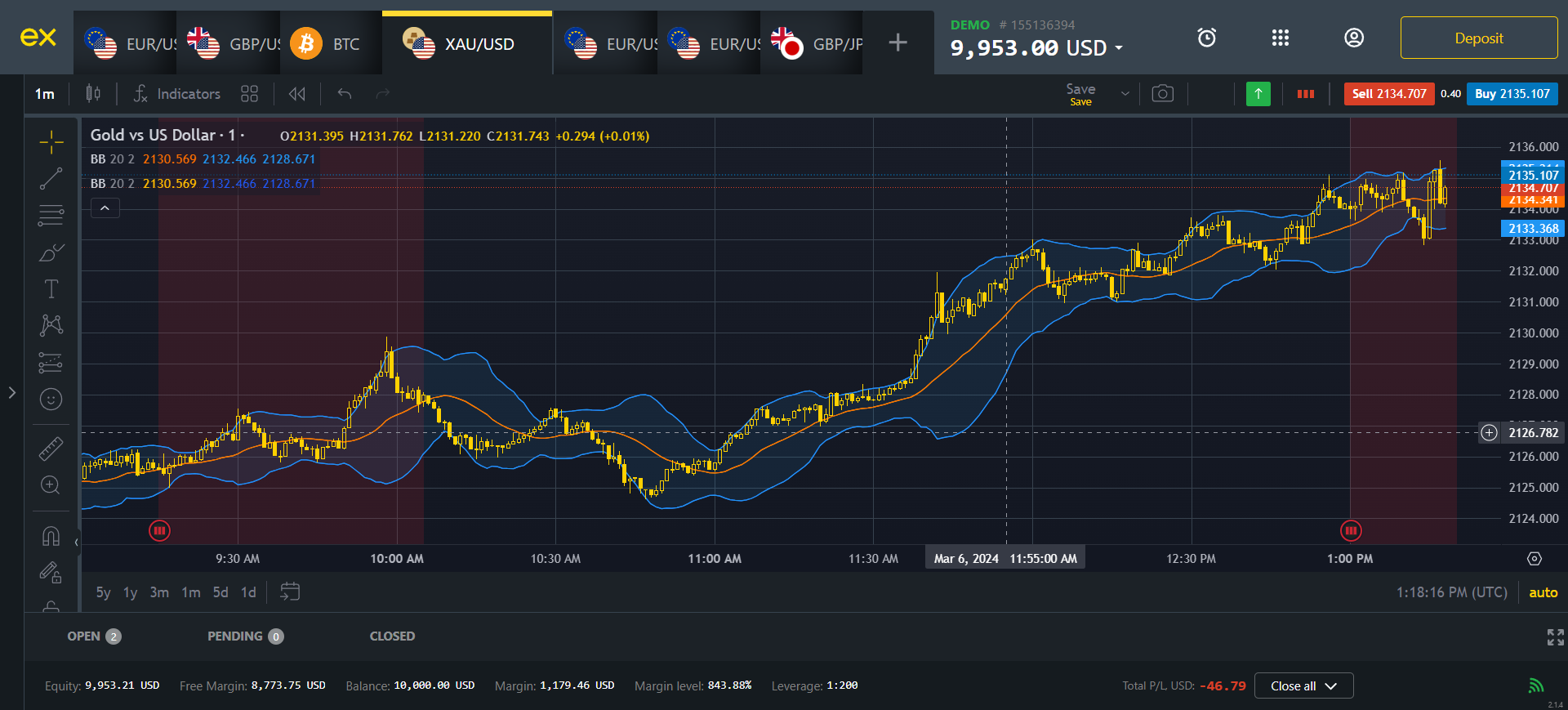The width and height of the screenshot is (1568, 710).
Task: Open the PENDING orders tab
Action: tap(245, 636)
